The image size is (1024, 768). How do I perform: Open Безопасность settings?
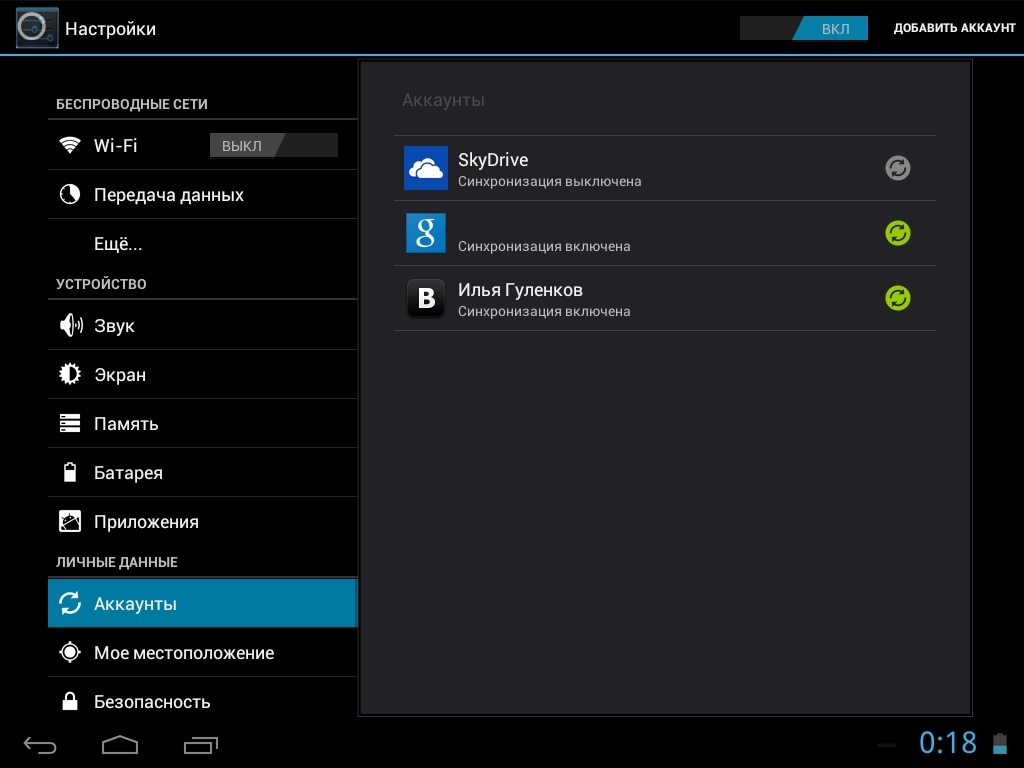(202, 701)
